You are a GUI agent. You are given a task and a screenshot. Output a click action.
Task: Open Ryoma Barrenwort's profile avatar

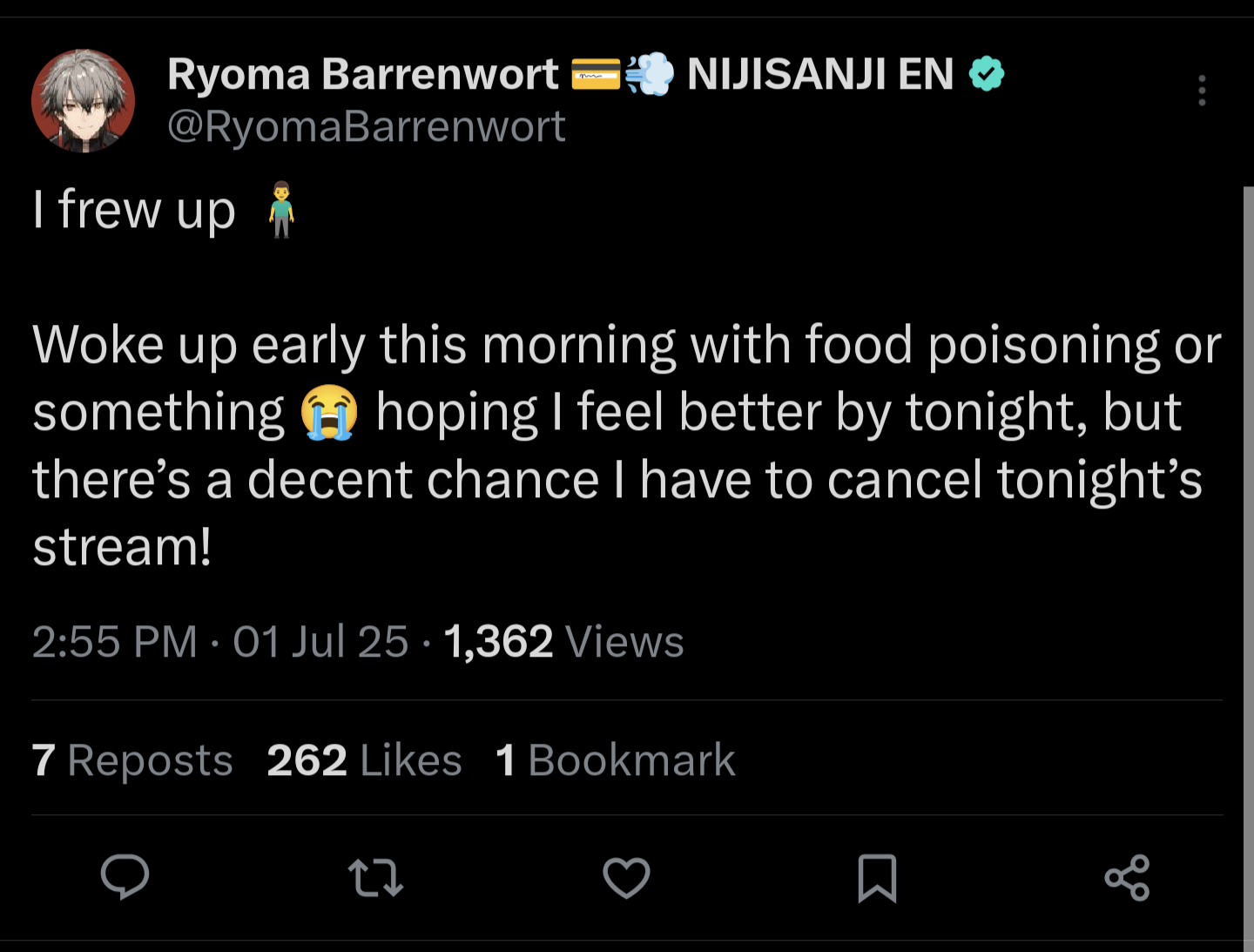click(84, 101)
